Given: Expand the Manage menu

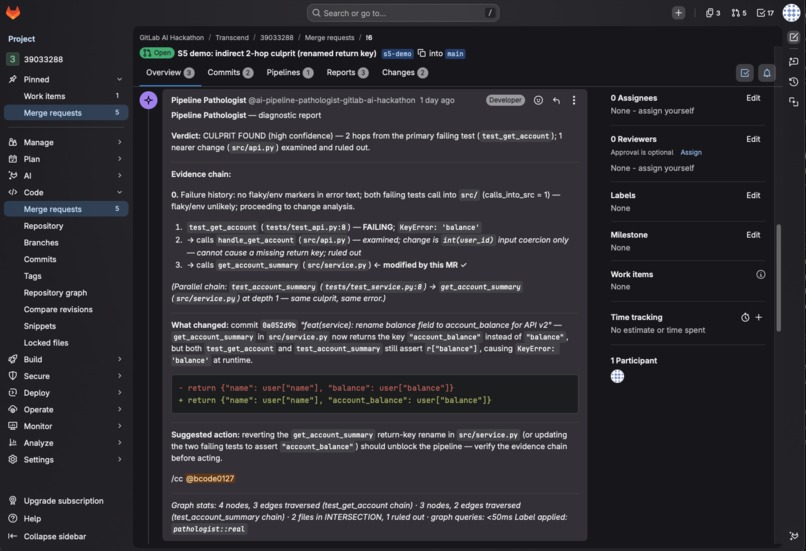Looking at the screenshot, I should pyautogui.click(x=66, y=142).
